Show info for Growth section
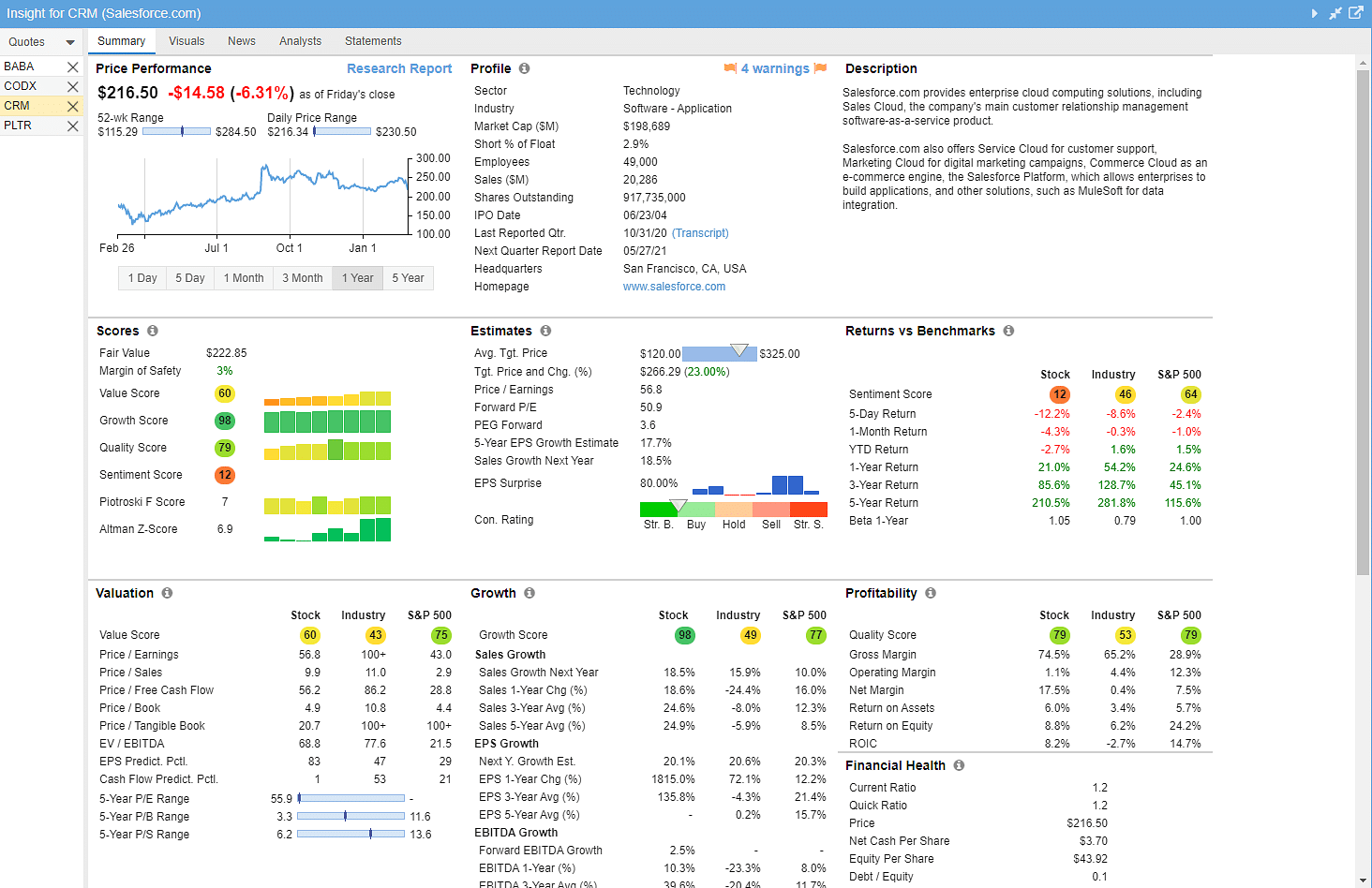 pyautogui.click(x=529, y=593)
